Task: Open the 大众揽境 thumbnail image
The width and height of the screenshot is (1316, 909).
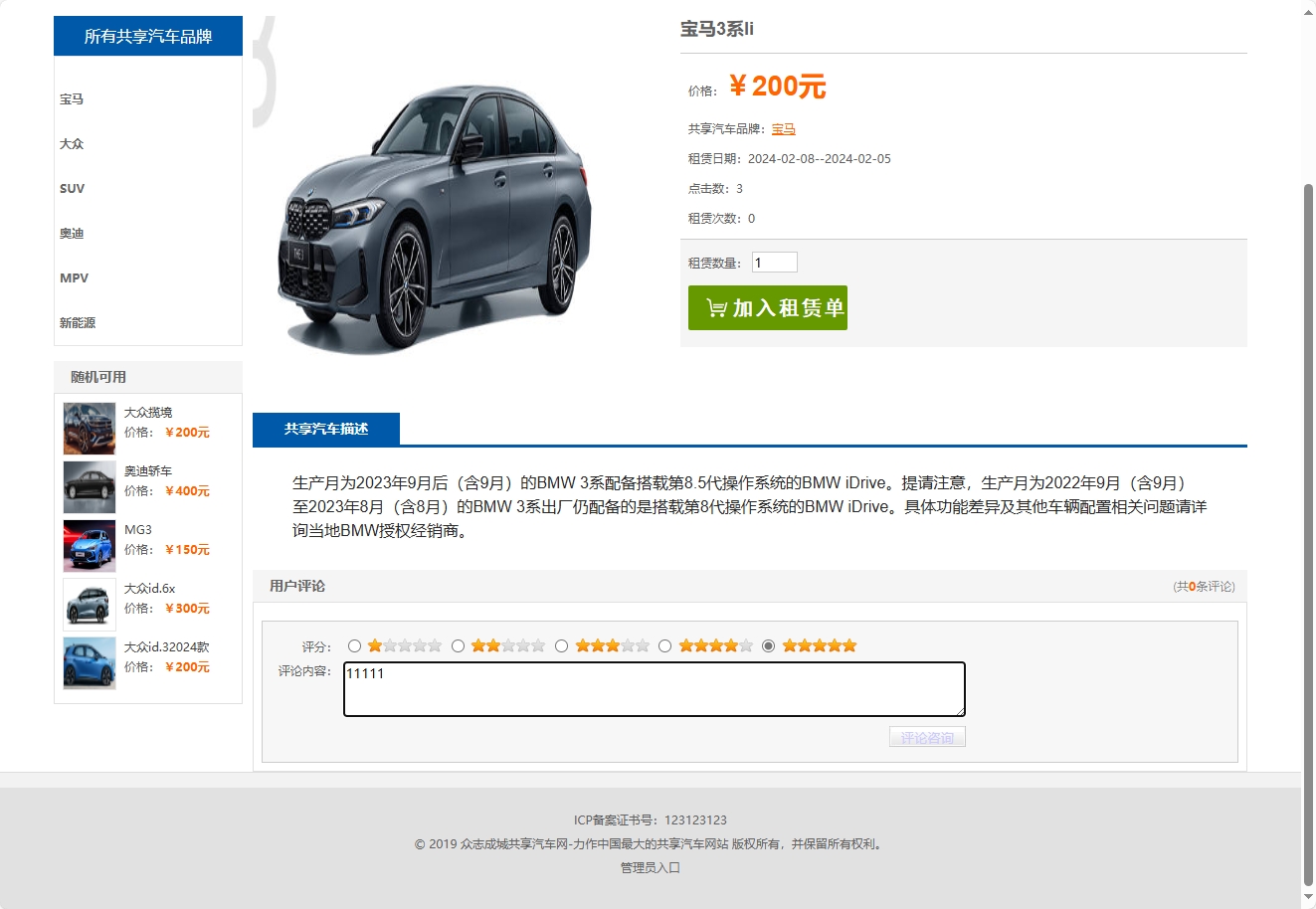Action: (89, 428)
